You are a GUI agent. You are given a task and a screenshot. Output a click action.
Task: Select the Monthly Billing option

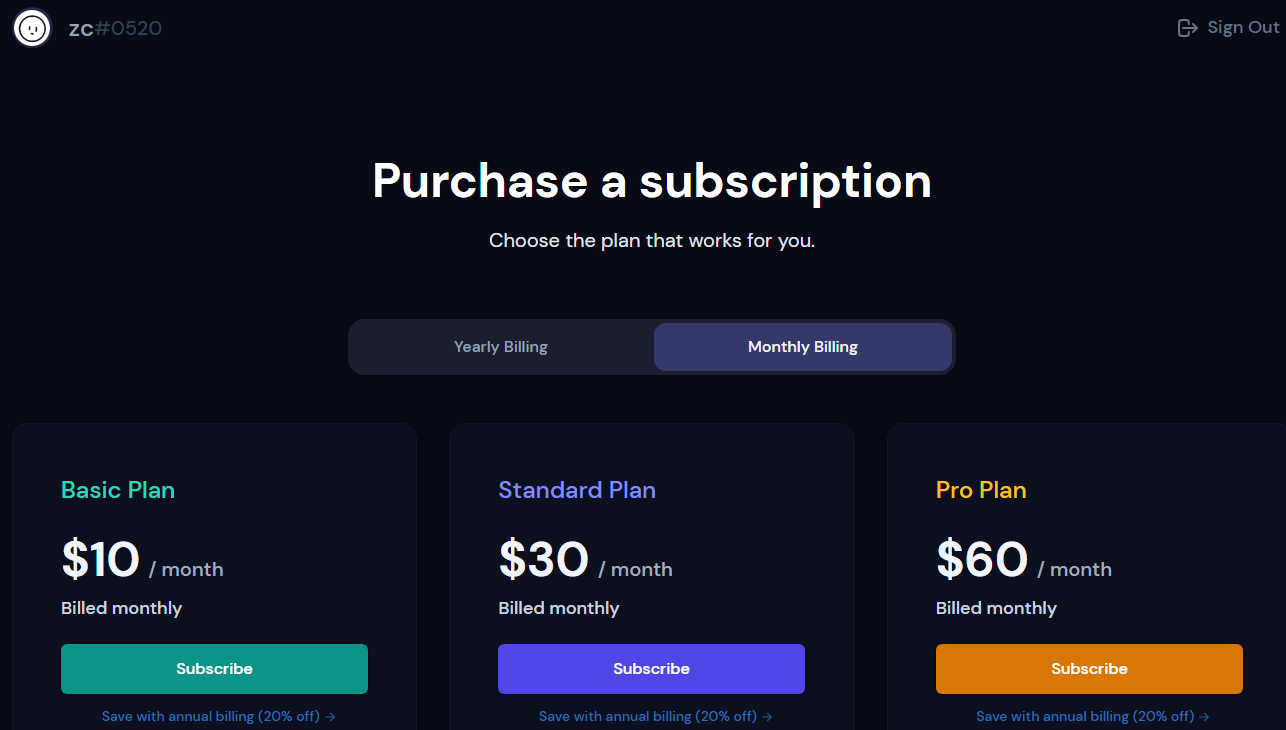coord(802,347)
